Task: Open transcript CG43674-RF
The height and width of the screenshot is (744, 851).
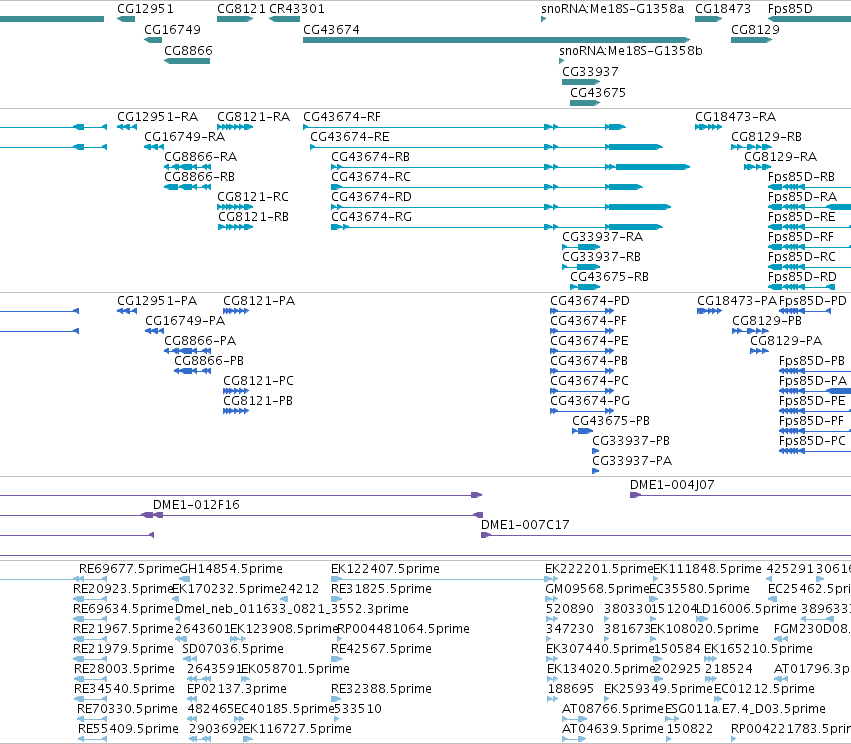Action: point(342,117)
